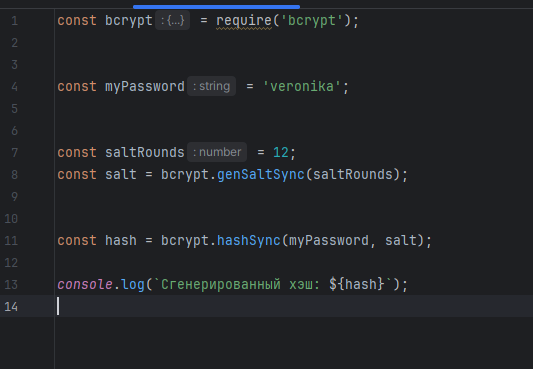Click the hashSync method name

pos(248,241)
